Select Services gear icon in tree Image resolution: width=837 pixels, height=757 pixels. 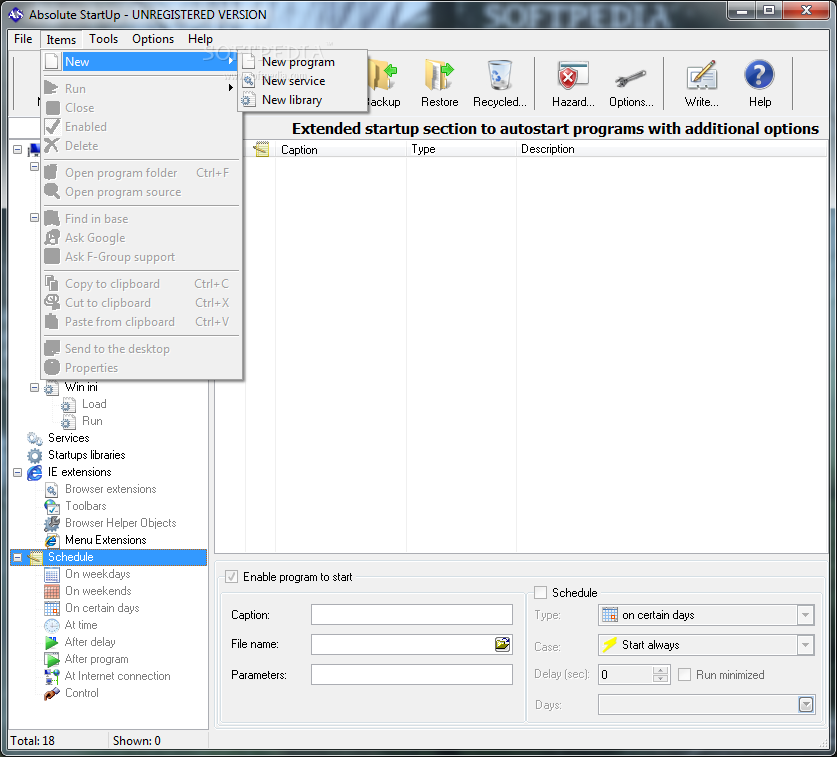[35, 438]
